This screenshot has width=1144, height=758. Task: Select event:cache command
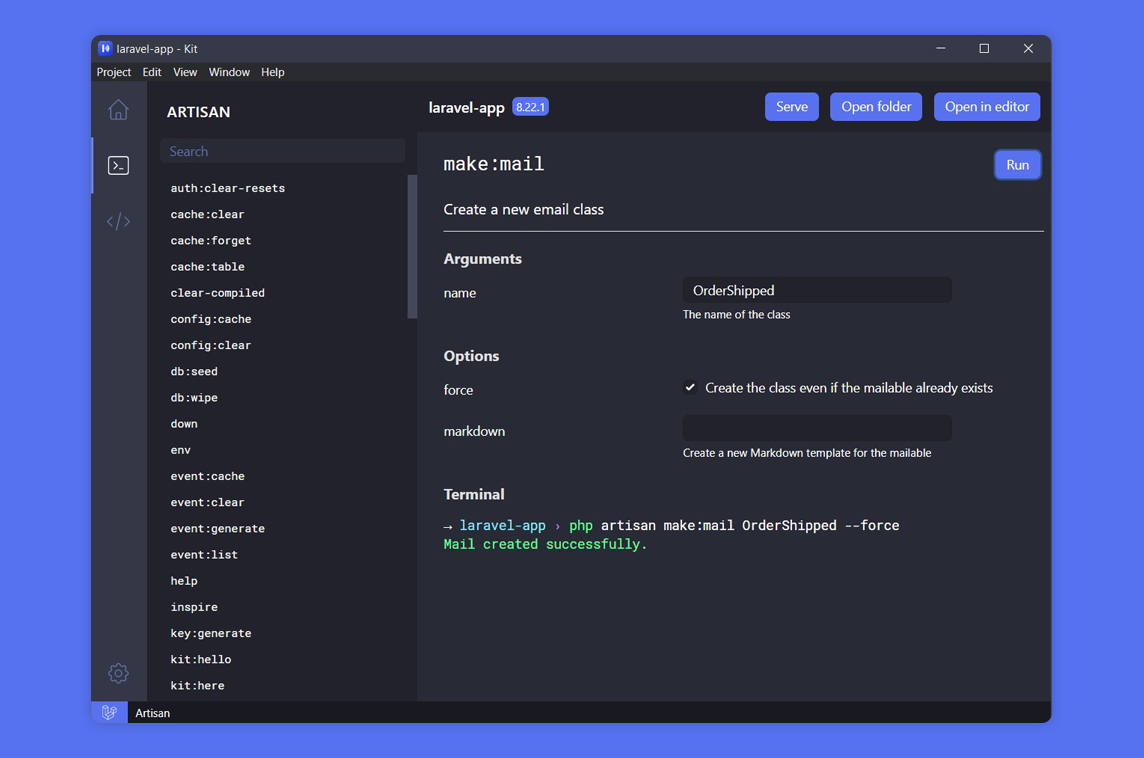click(207, 476)
